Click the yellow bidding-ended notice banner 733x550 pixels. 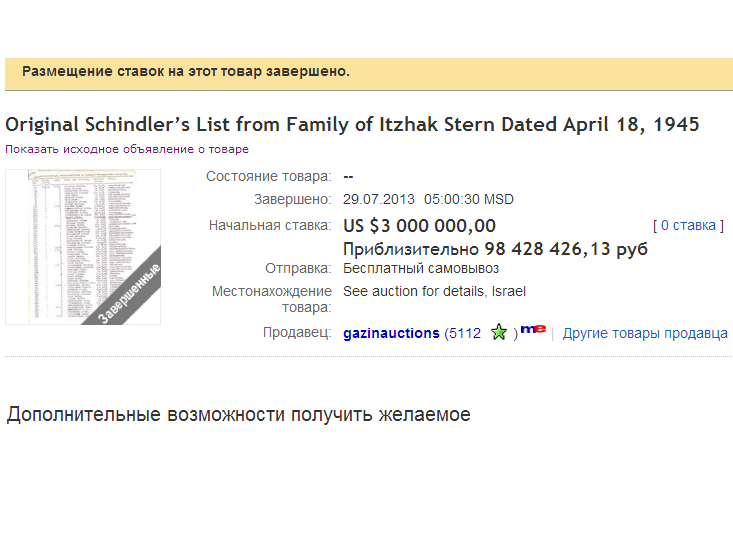click(368, 73)
